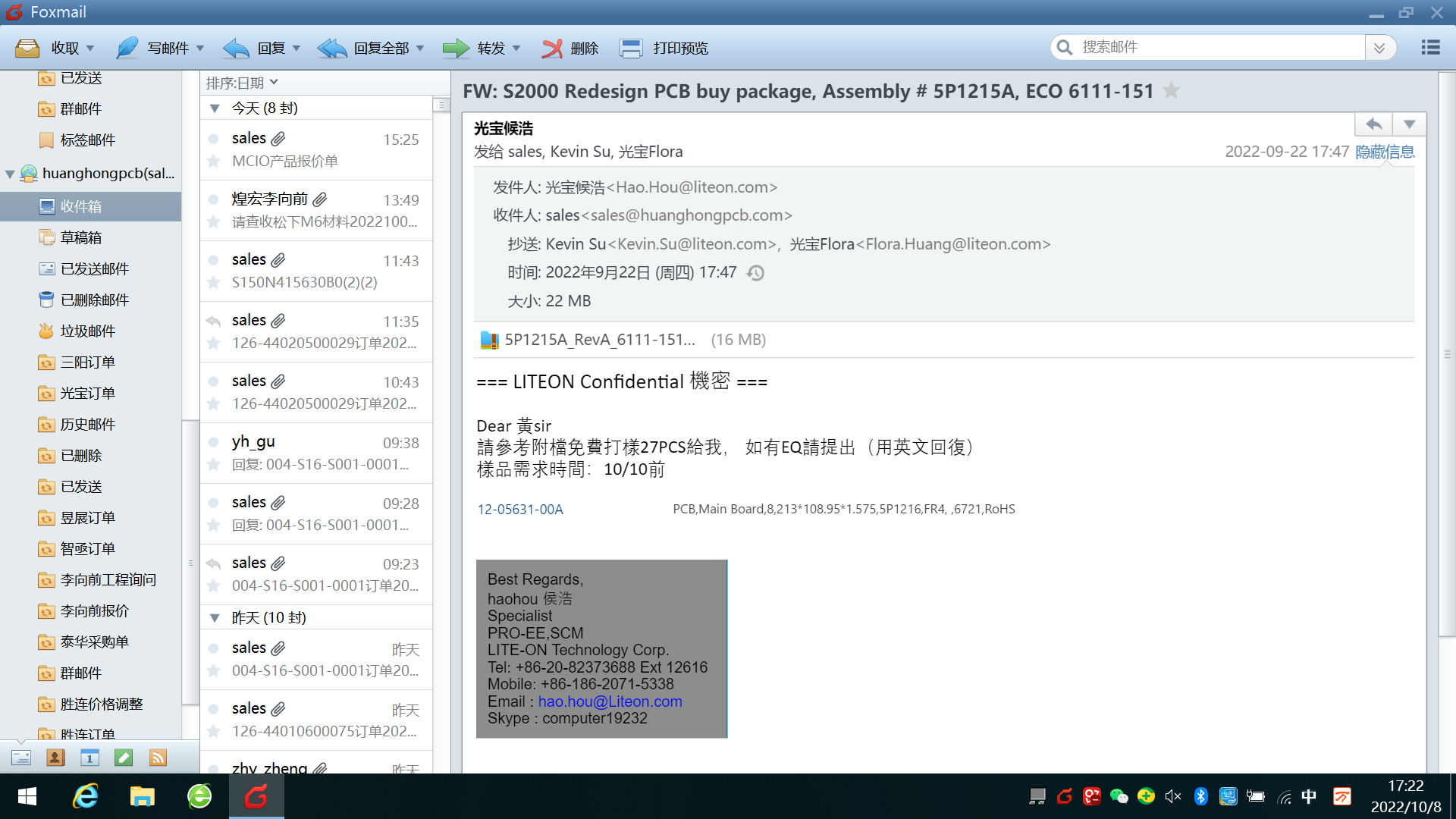Click the Forward green arrow icon
1456x819 pixels.
tap(456, 49)
